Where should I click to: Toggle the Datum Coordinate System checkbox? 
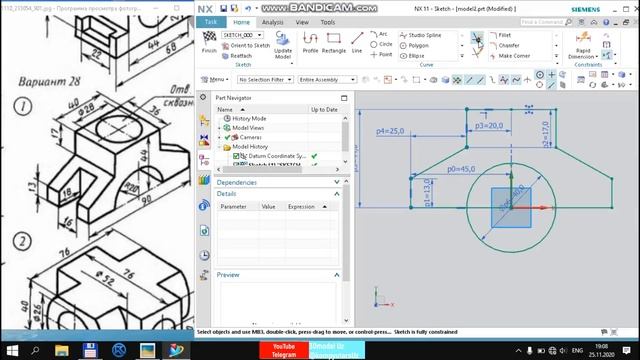coord(236,156)
